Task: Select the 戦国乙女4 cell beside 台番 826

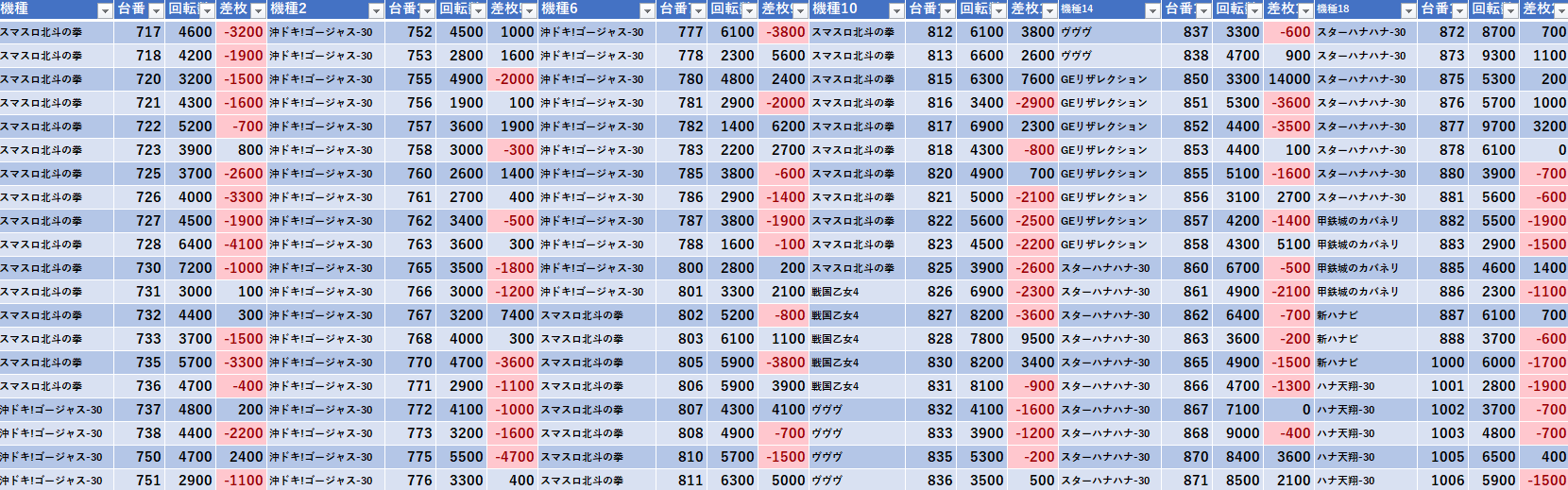Action: [x=858, y=292]
